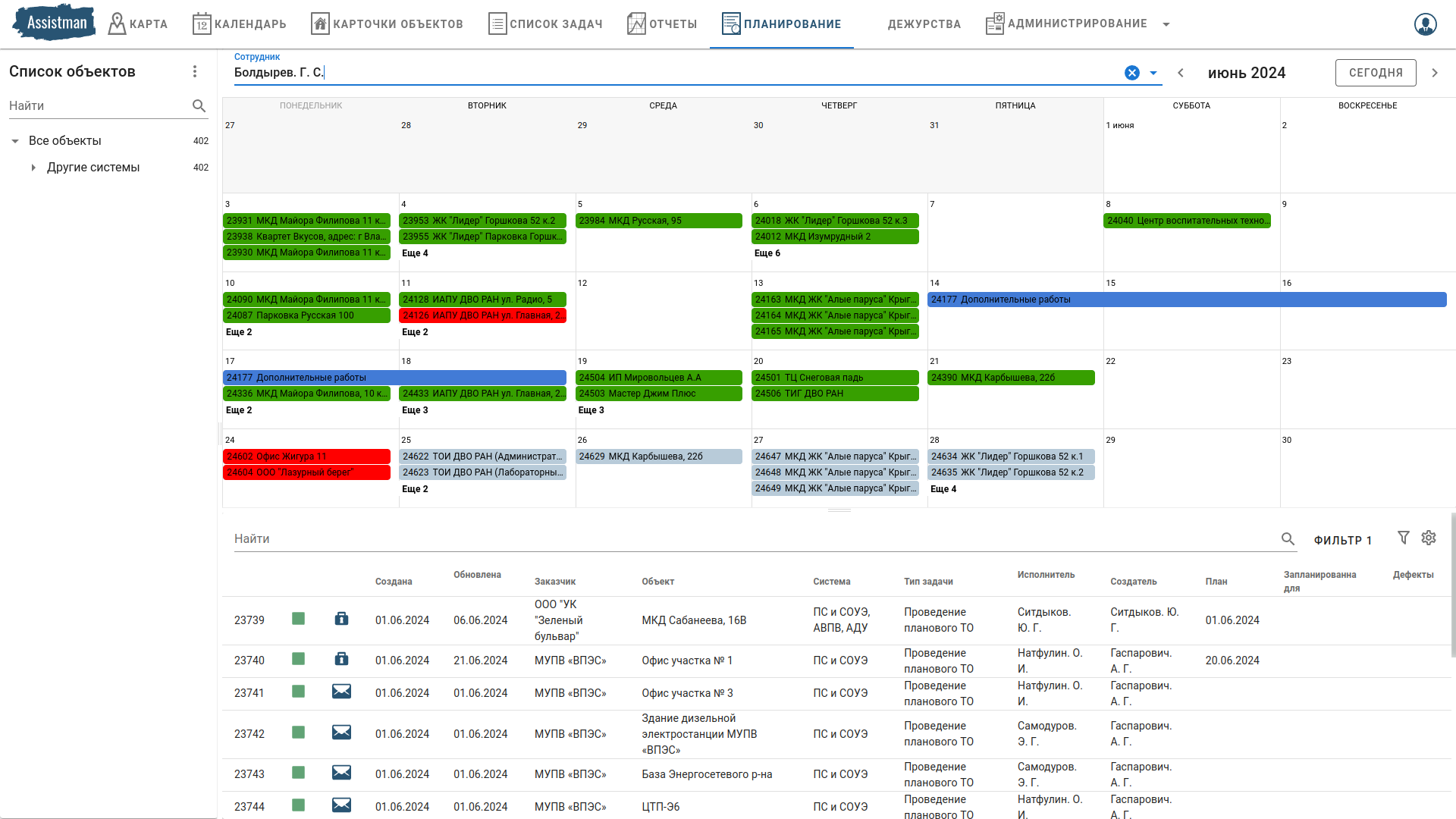Open the object list three-dot menu
Viewport: 1456px width, 819px height.
pos(195,71)
